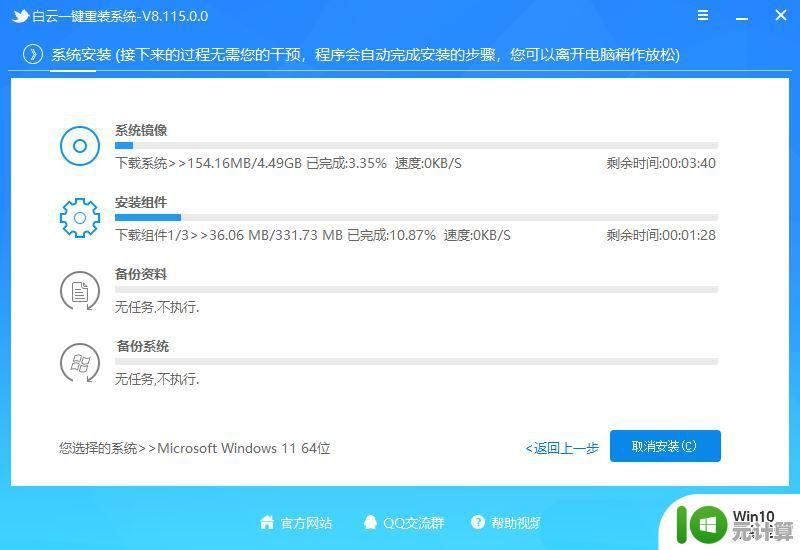This screenshot has width=800, height=550.
Task: Click the QQ penguin icon
Action: click(x=370, y=522)
